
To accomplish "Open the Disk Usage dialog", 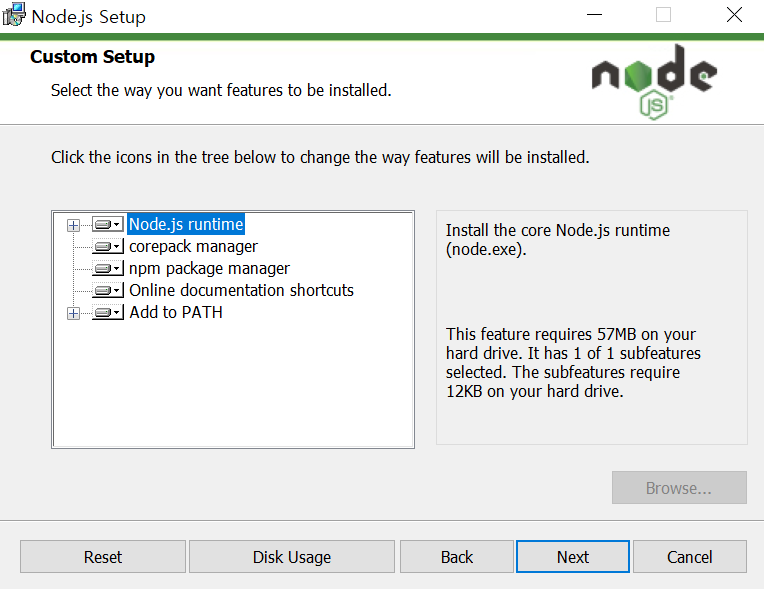I will click(292, 556).
